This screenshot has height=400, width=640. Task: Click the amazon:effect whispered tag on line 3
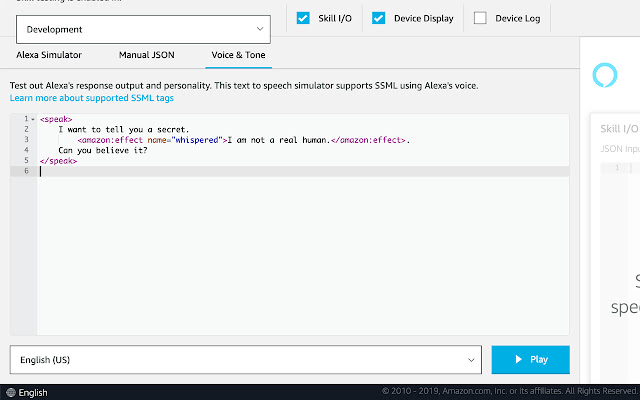coord(152,140)
